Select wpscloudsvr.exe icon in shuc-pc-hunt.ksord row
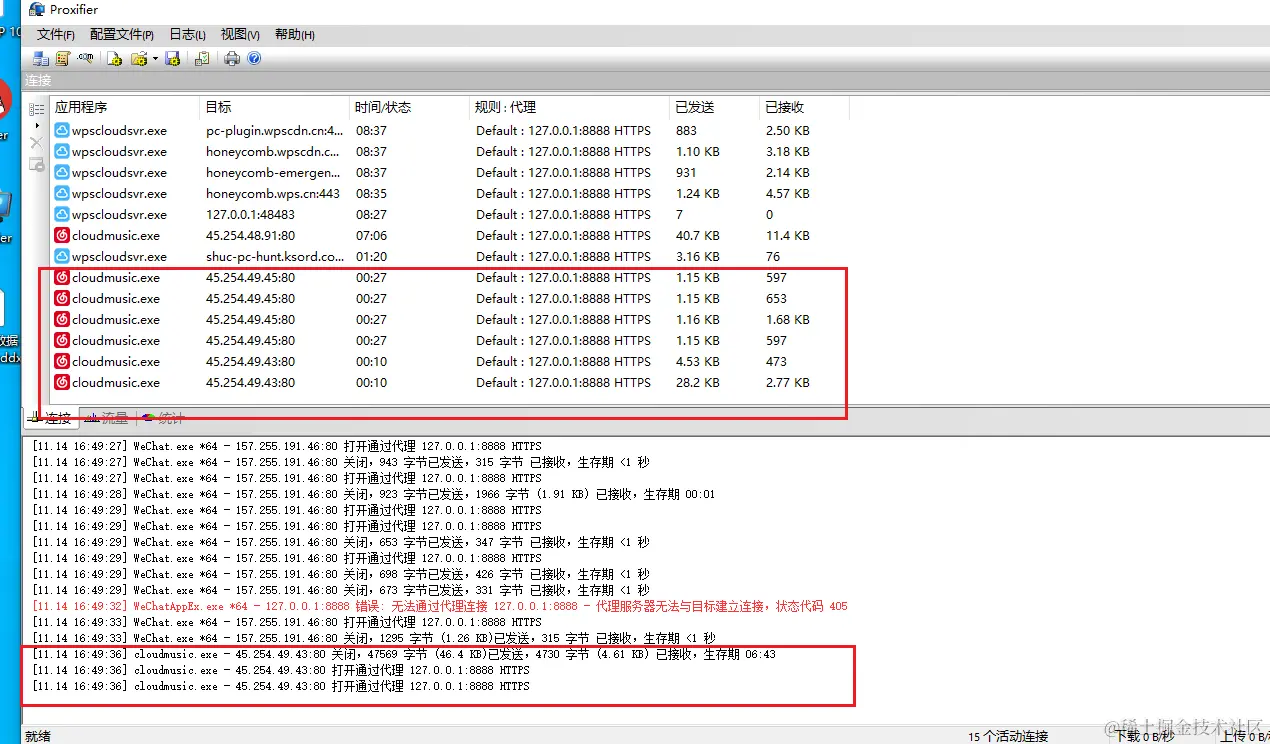The image size is (1270, 744). pos(62,257)
